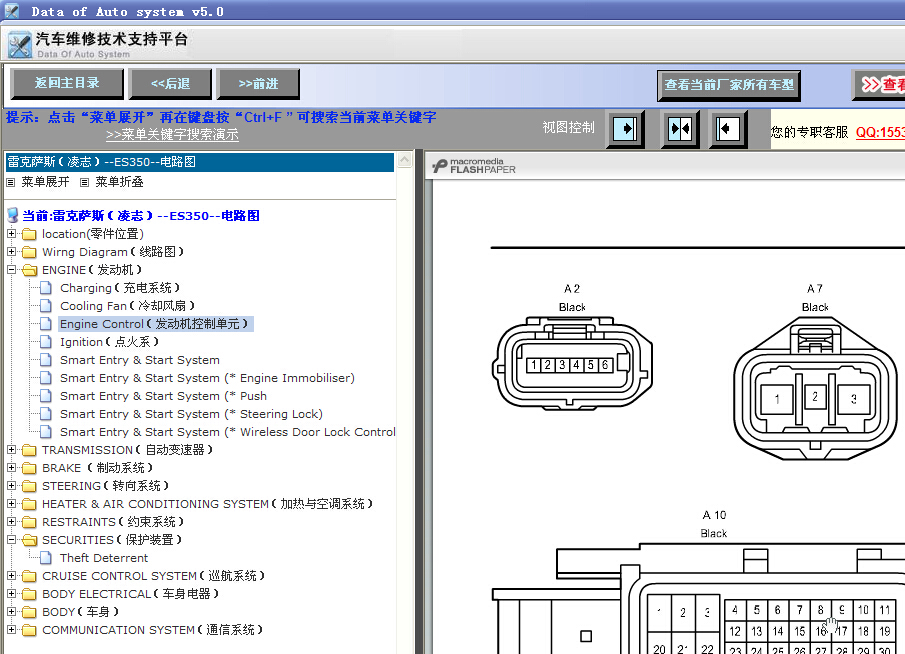Viewport: 905px width, 654px height.
Task: Click the BODY ELECTRICAL folder icon
Action: point(29,594)
